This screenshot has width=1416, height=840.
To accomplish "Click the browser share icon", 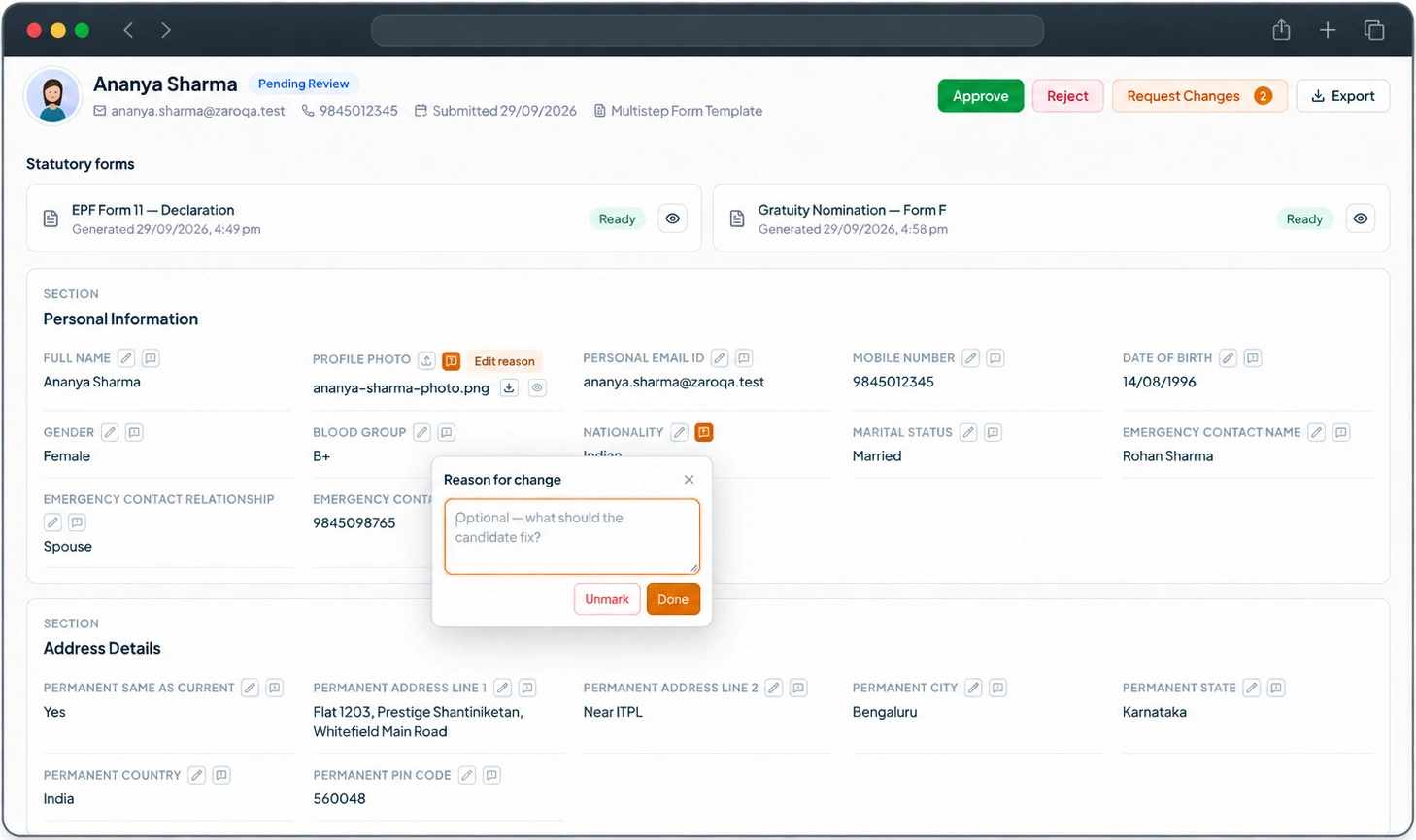I will coord(1282,30).
